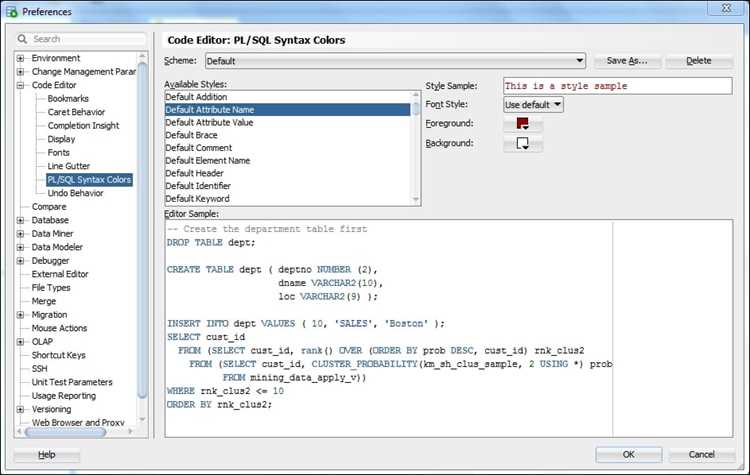The width and height of the screenshot is (750, 475).
Task: Expand the Debugger tree node
Action: [20, 261]
